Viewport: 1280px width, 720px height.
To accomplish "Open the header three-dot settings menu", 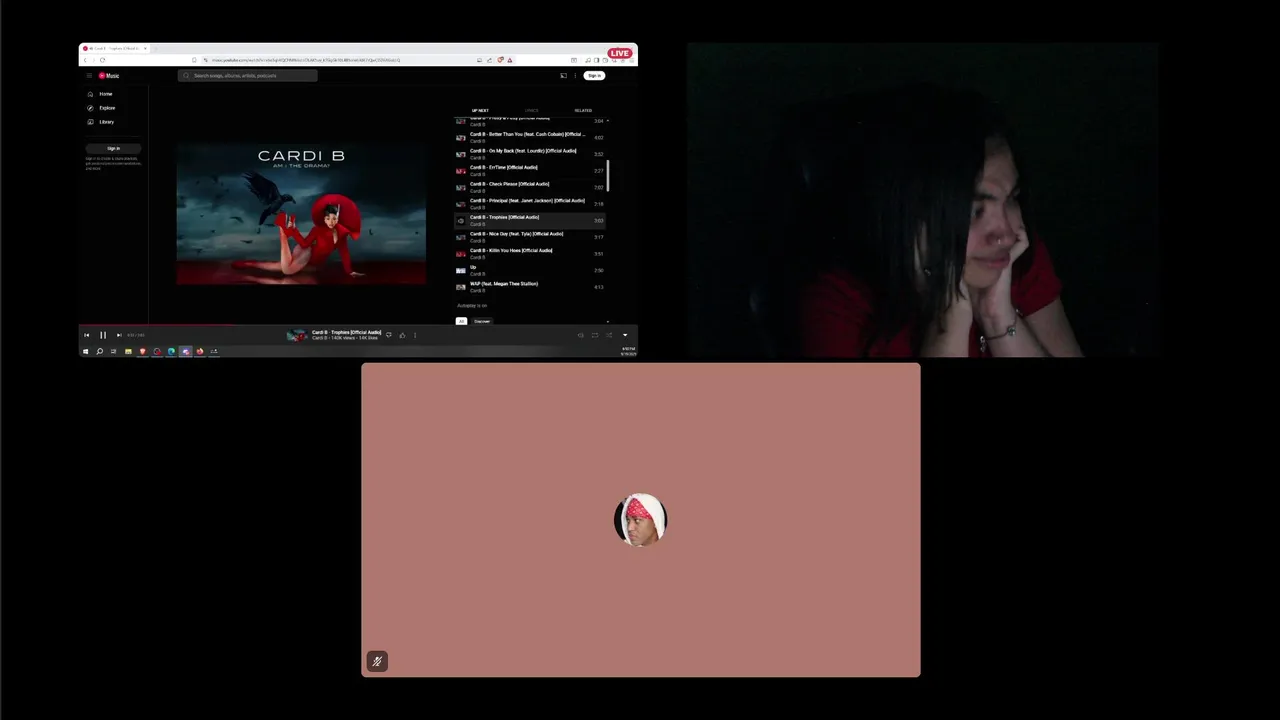I will pyautogui.click(x=575, y=76).
